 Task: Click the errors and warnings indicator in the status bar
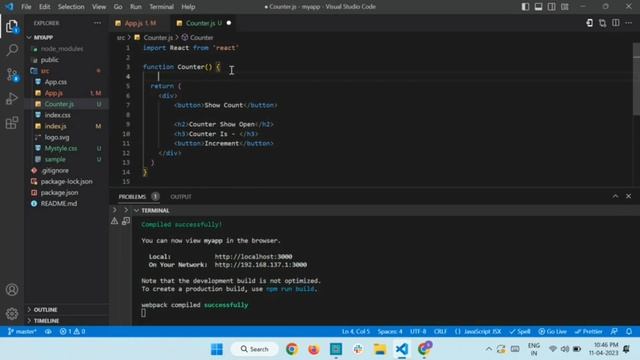(x=73, y=331)
